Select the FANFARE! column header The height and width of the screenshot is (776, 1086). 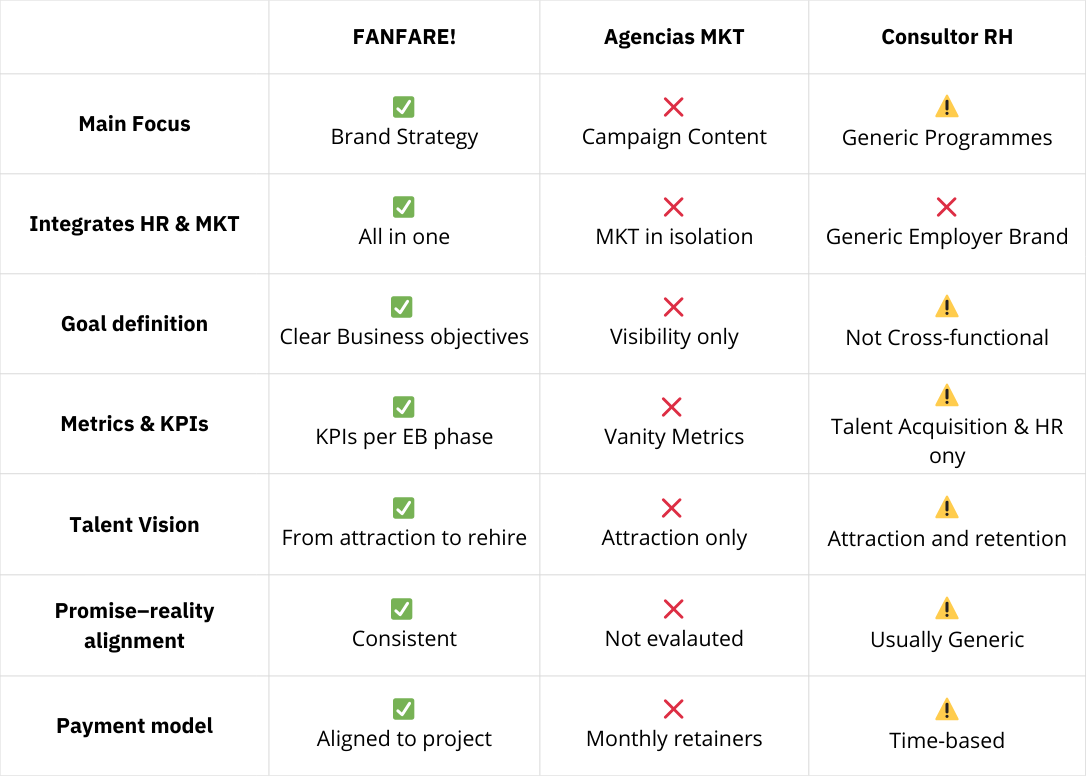point(404,37)
